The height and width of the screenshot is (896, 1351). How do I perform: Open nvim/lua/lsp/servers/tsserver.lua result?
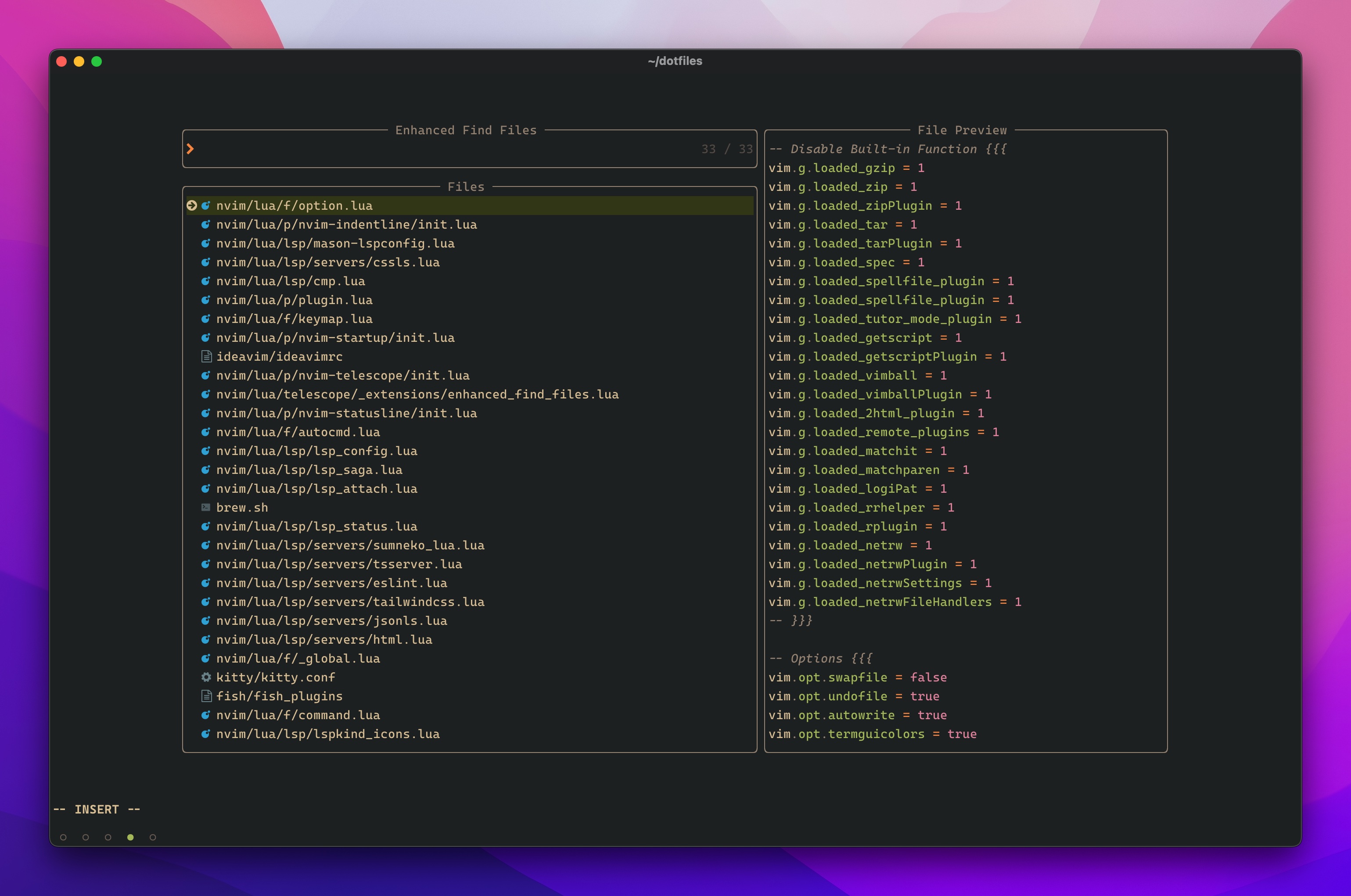coord(339,564)
